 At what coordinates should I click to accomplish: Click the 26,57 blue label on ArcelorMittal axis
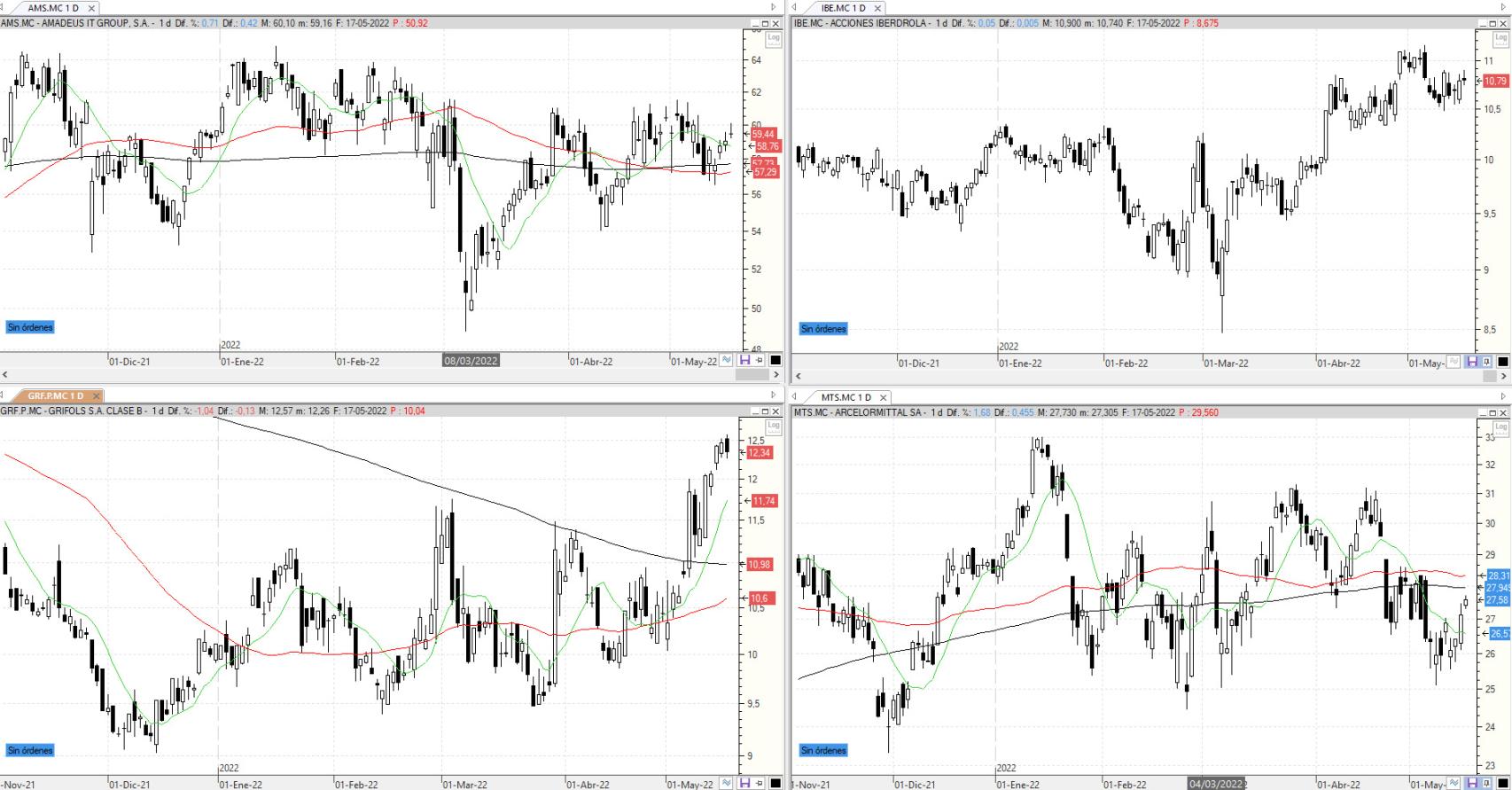point(1500,634)
